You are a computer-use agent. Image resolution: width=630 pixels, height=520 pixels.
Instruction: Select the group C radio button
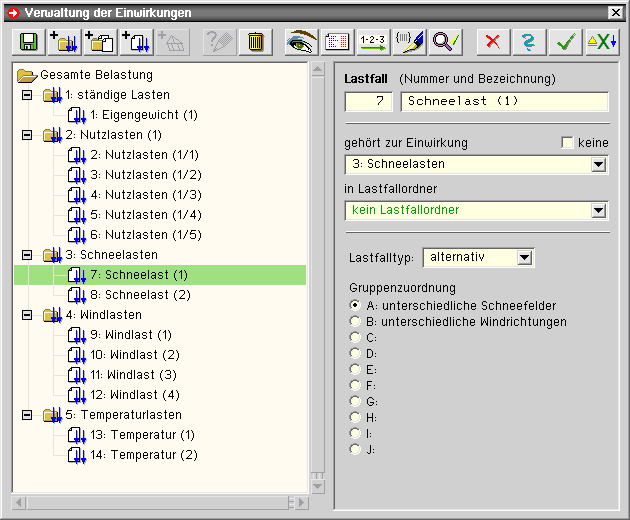(355, 338)
